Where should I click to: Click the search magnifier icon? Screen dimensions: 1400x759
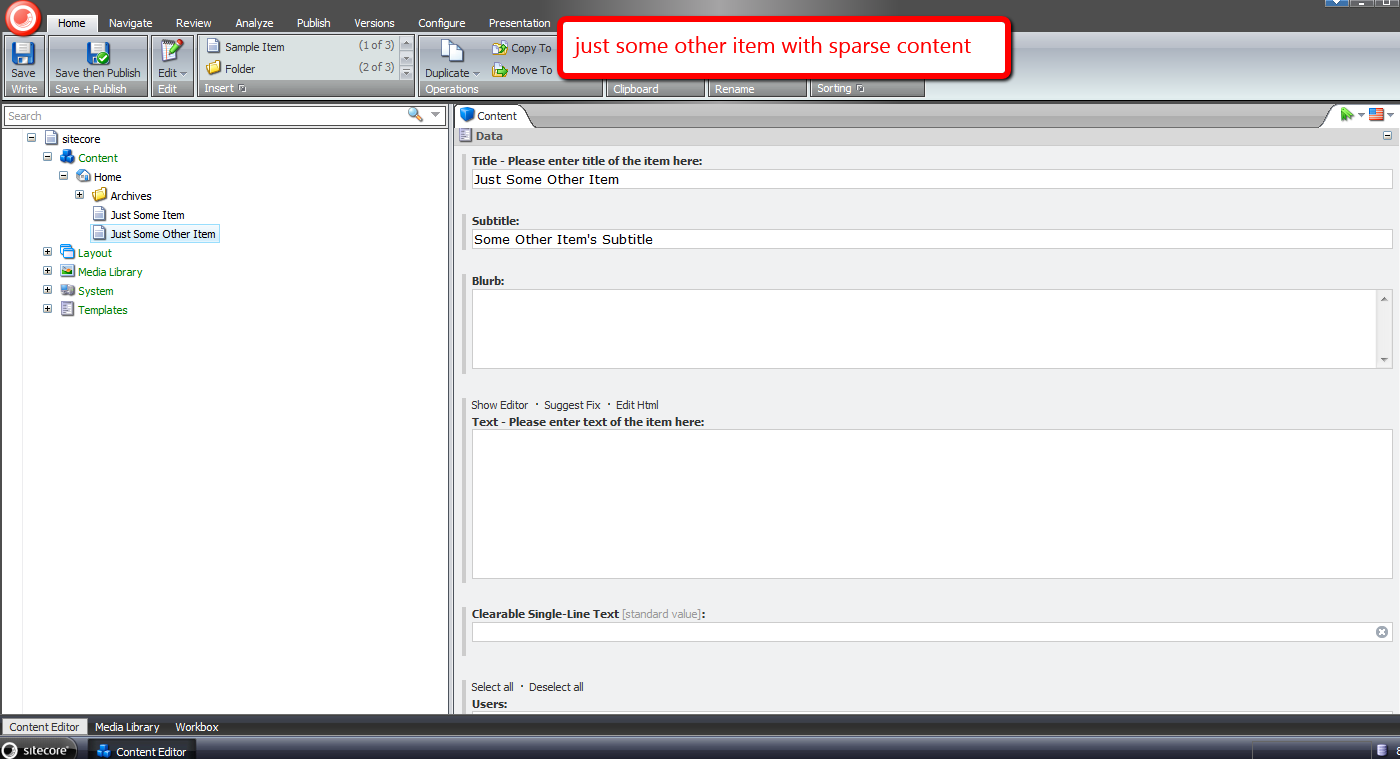tap(415, 115)
